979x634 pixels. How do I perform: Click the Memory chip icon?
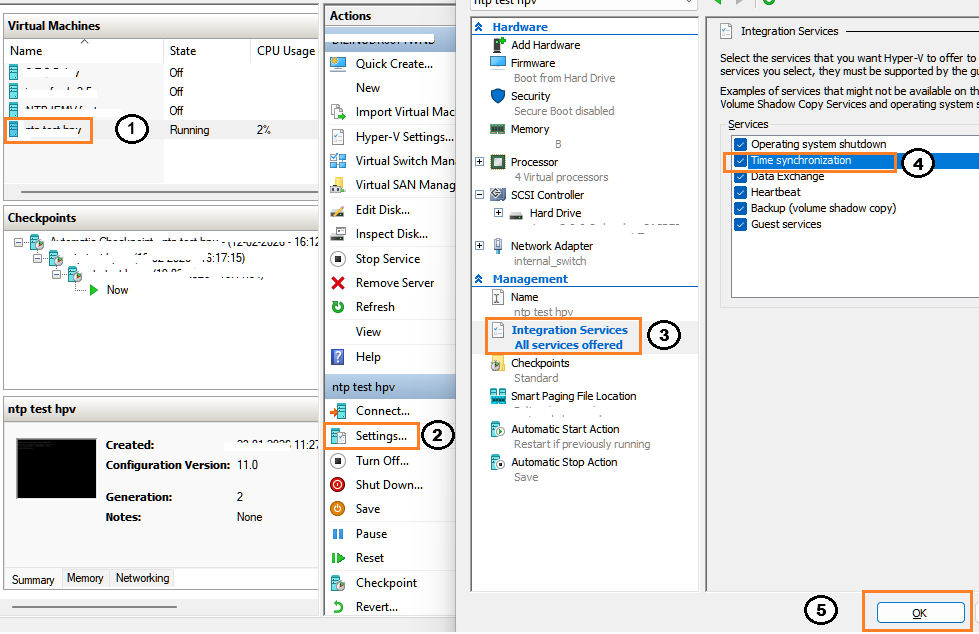click(498, 129)
